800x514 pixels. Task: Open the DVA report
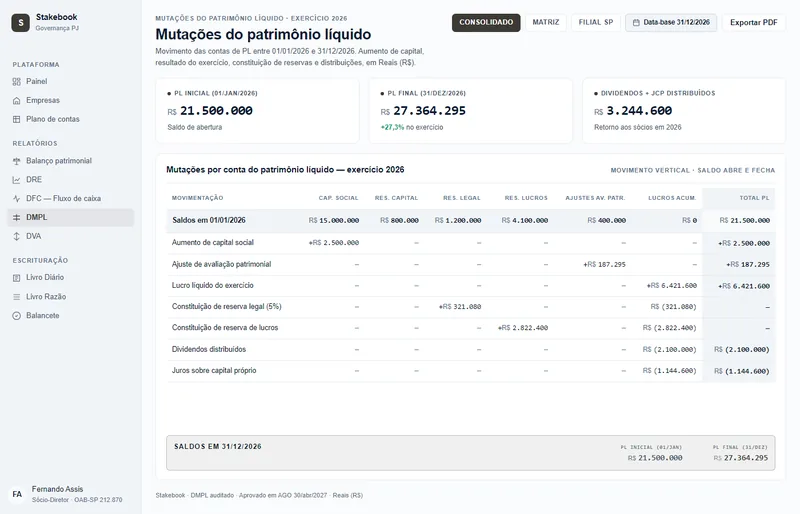(71, 236)
